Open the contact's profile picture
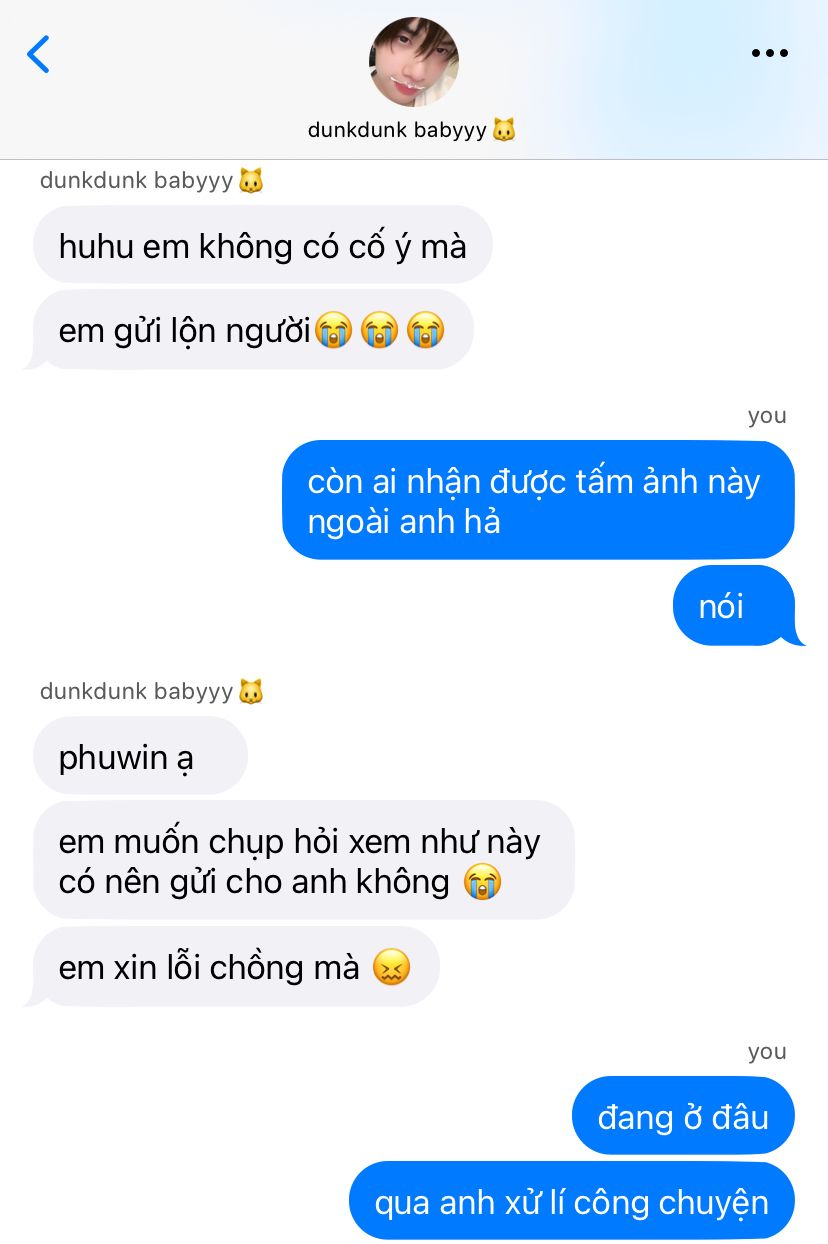This screenshot has width=828, height=1244. point(414,62)
